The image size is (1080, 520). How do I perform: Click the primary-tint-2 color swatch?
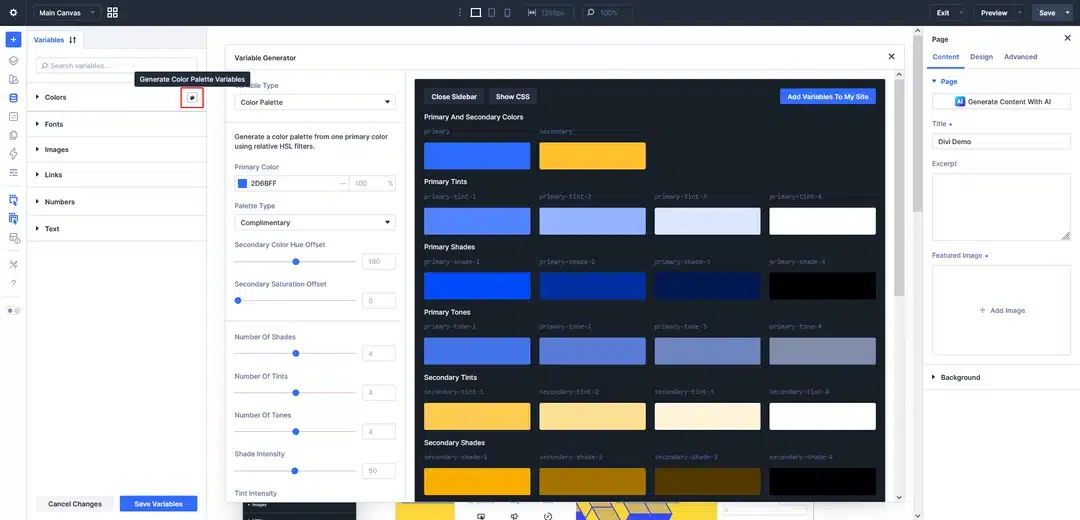[x=592, y=221]
